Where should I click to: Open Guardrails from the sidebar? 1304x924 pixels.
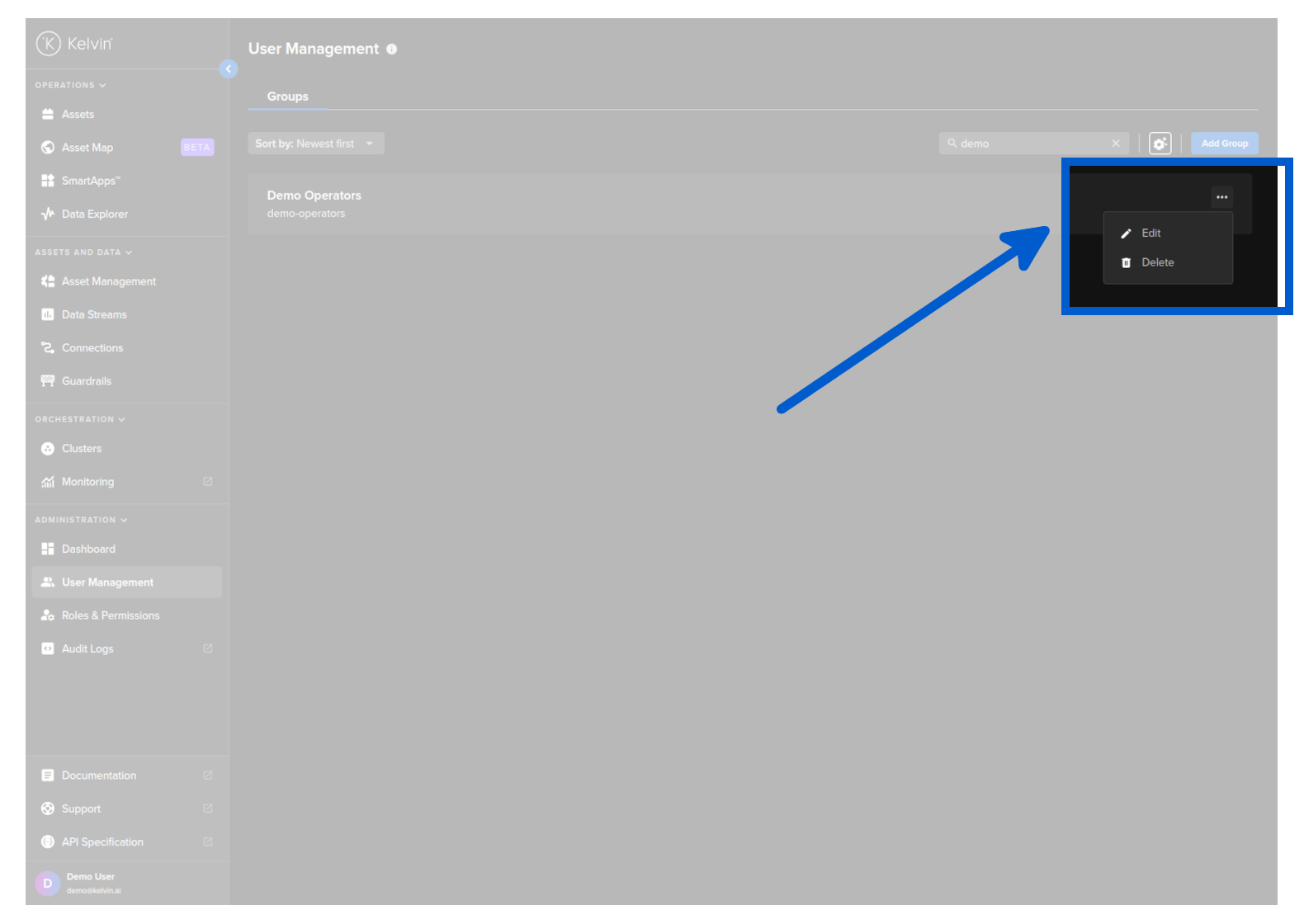coord(86,381)
